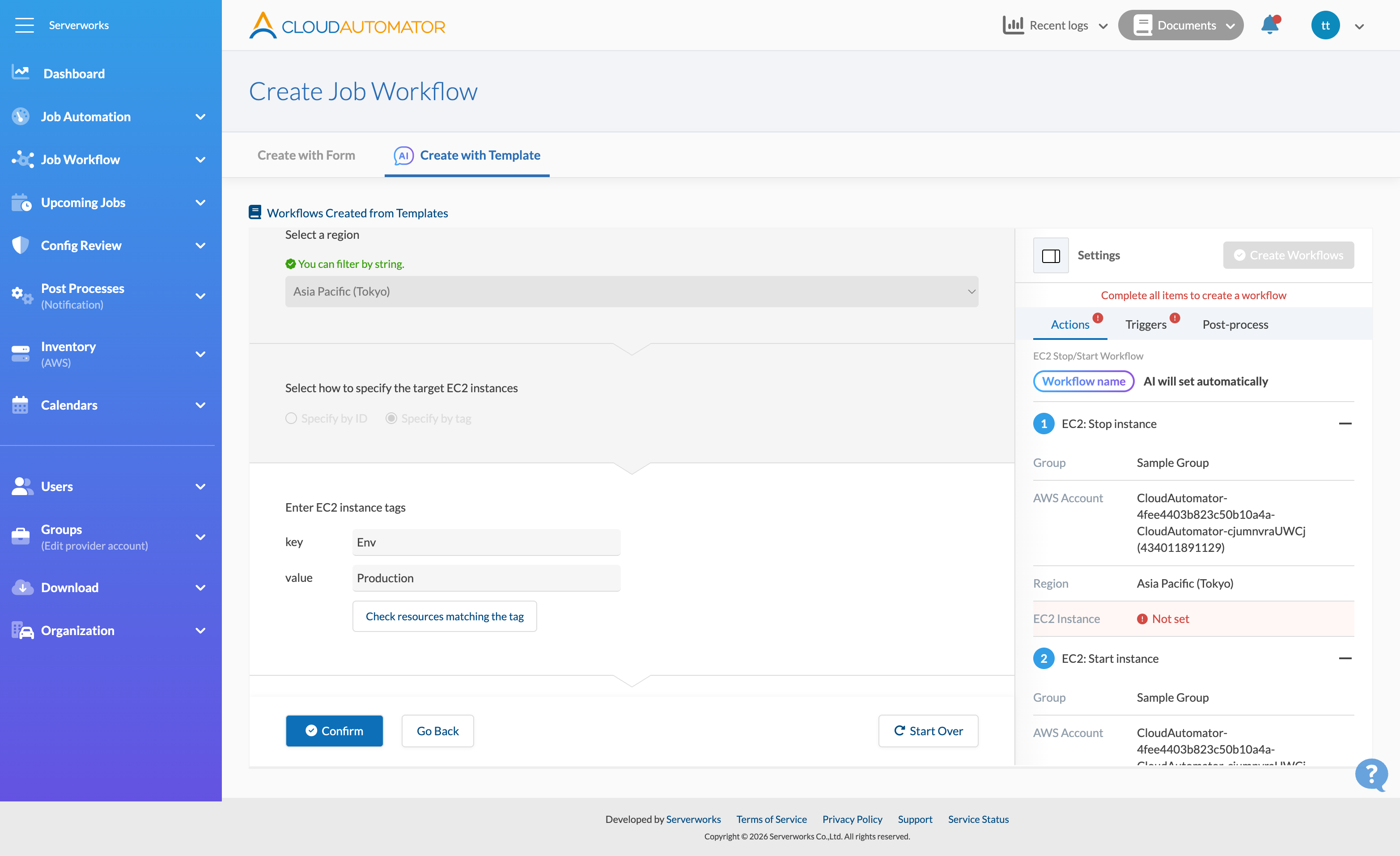
Task: Open the help chat bubble
Action: pyautogui.click(x=1371, y=774)
